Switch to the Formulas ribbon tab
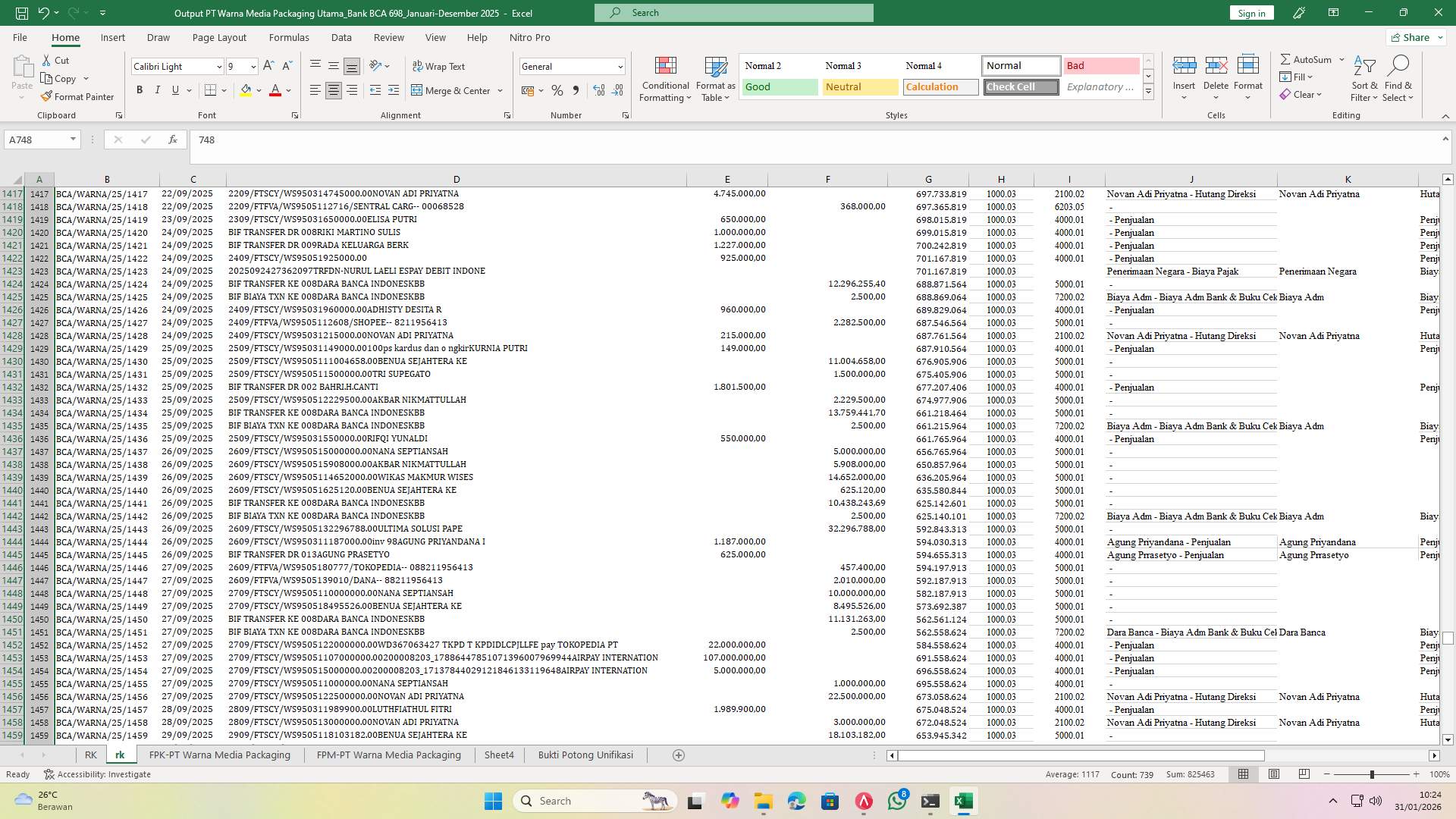The width and height of the screenshot is (1456, 819). coord(289,37)
